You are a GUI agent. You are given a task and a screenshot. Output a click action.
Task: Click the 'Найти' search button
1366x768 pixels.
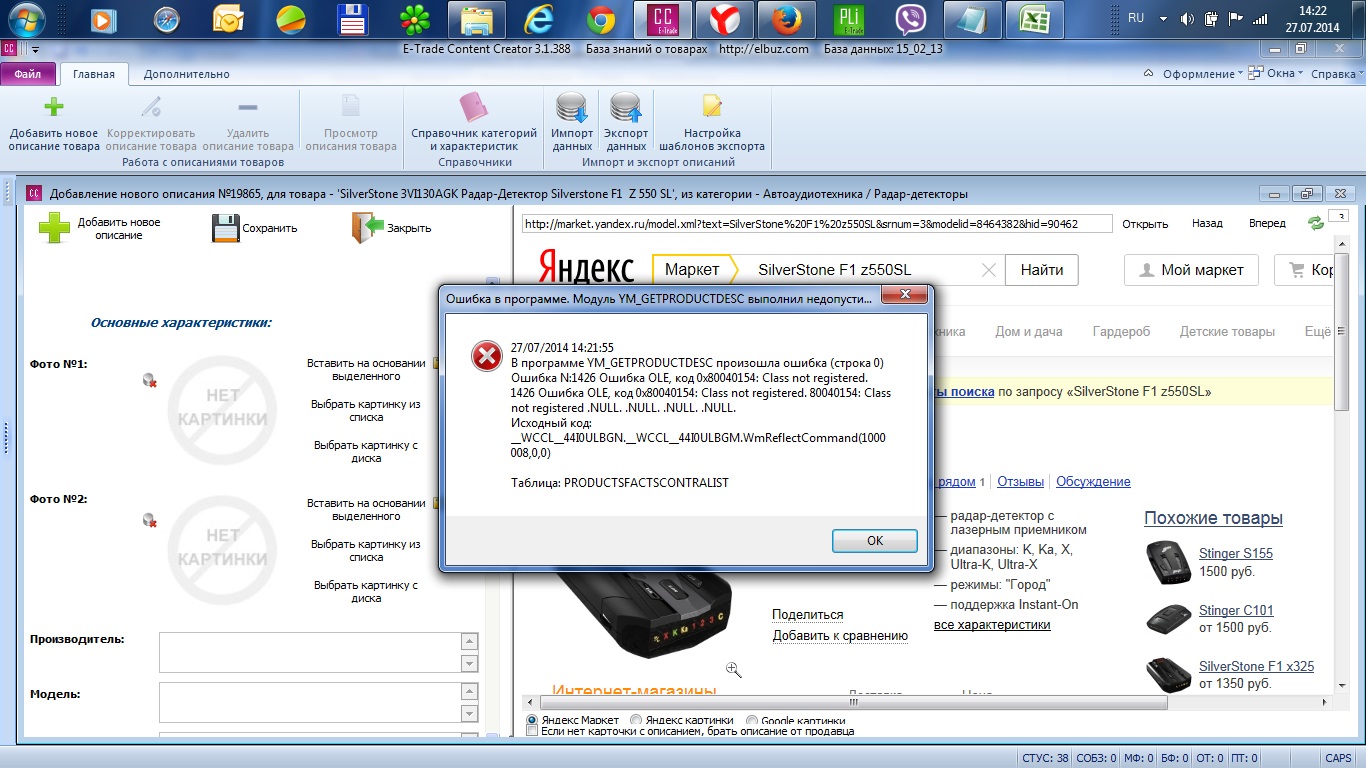pos(1042,270)
